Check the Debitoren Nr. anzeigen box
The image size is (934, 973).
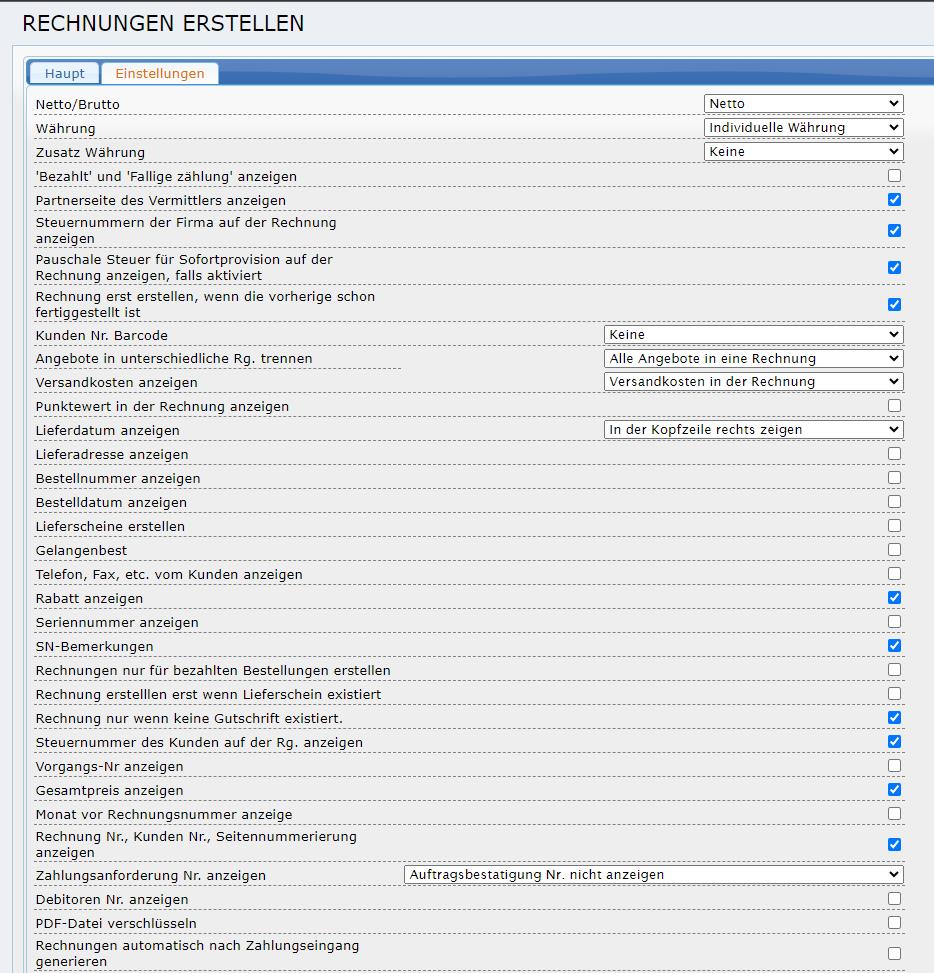894,899
